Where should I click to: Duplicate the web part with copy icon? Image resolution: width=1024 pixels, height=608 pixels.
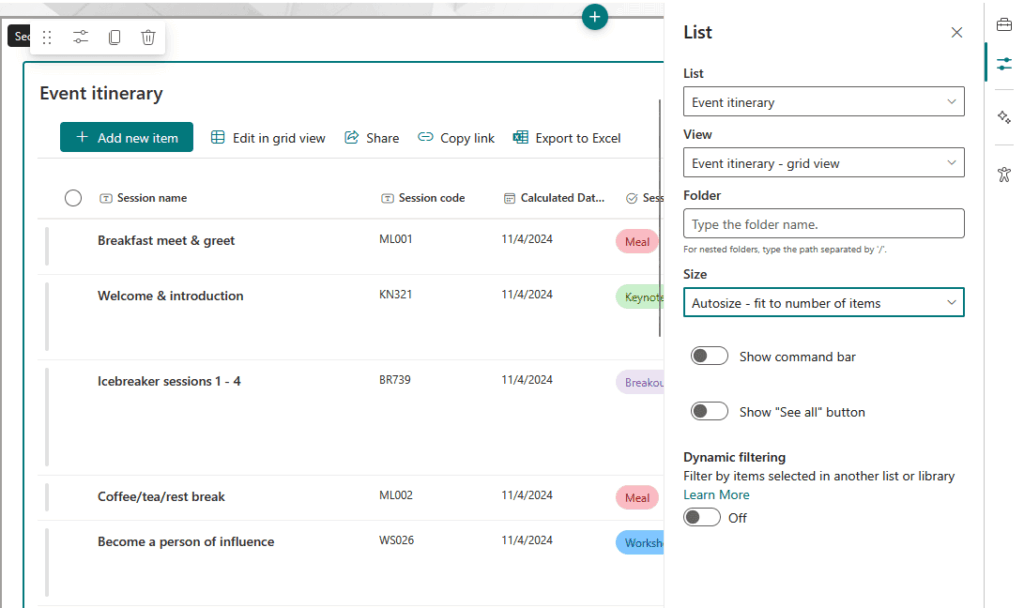tap(114, 37)
